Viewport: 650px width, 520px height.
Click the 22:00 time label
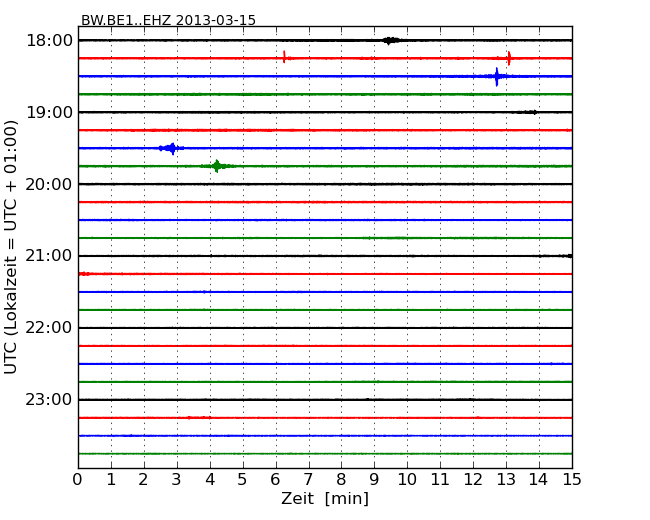pos(49,328)
